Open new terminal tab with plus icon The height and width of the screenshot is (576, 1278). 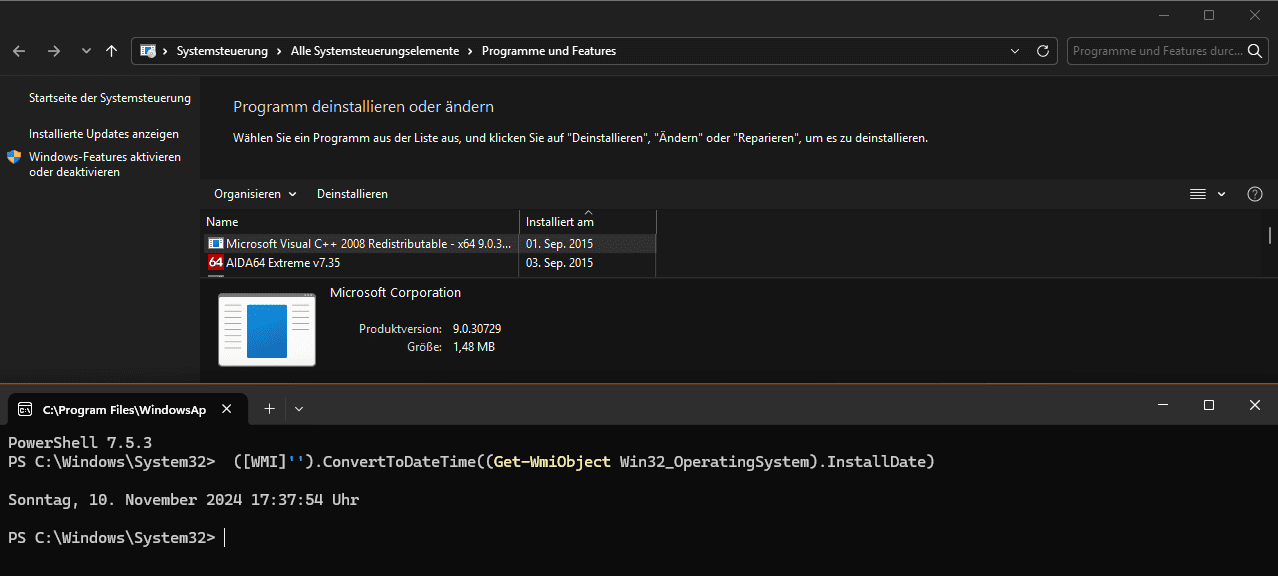pyautogui.click(x=269, y=408)
